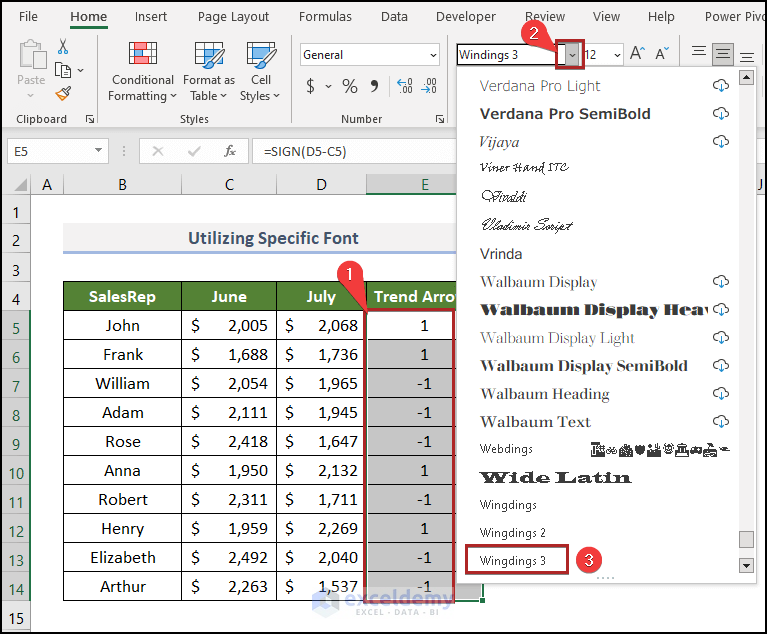The image size is (767, 634).
Task: Apply Percent Style format
Action: [349, 87]
